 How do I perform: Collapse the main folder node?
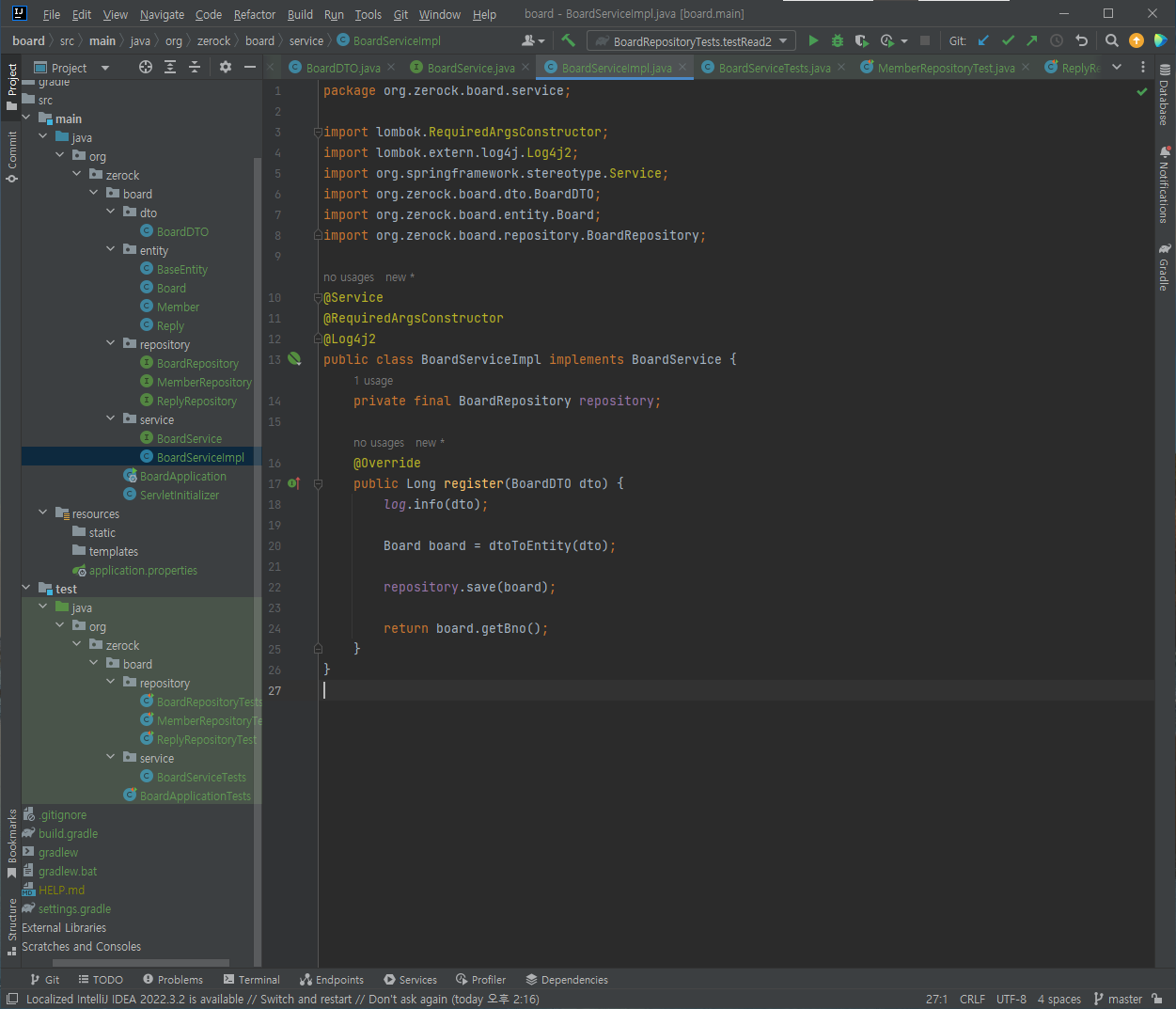coord(26,118)
